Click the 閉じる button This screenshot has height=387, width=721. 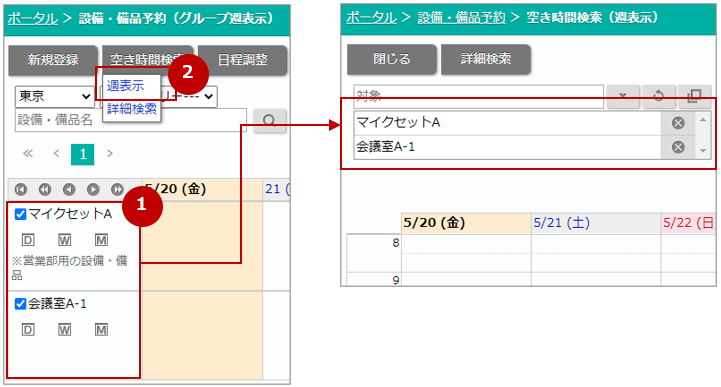(391, 59)
